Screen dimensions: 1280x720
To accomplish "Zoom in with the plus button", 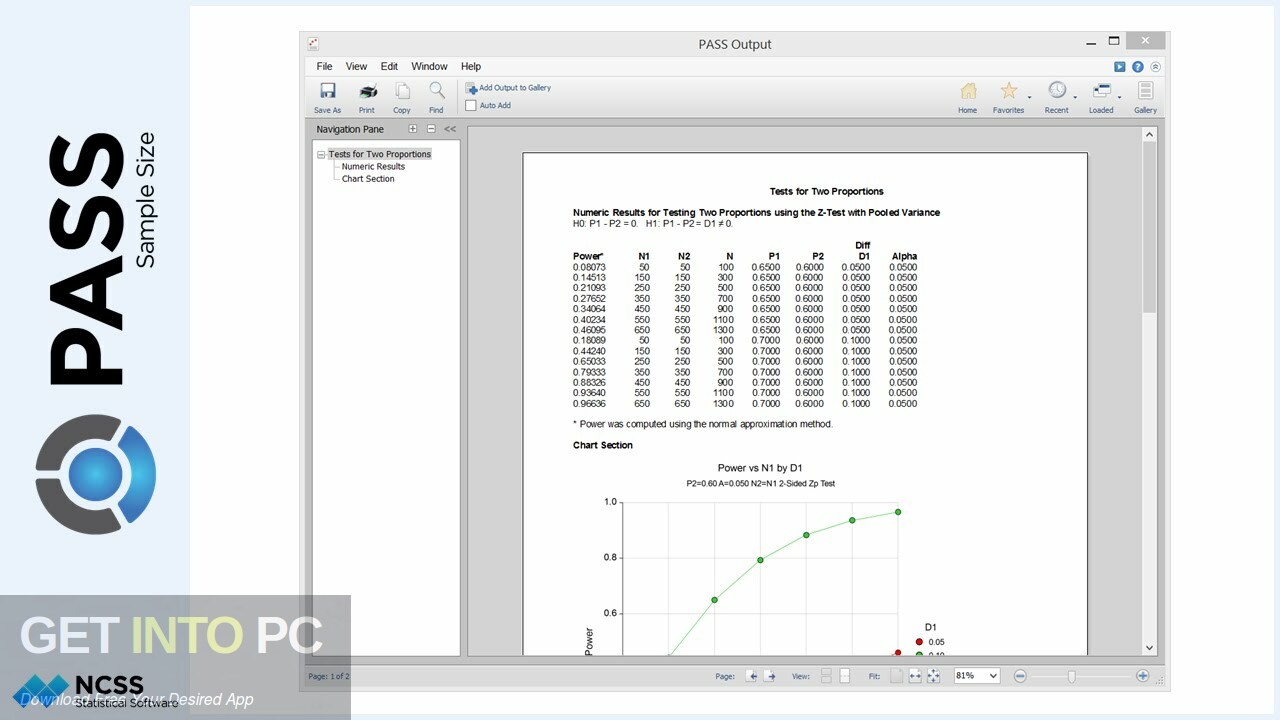I will (1143, 676).
